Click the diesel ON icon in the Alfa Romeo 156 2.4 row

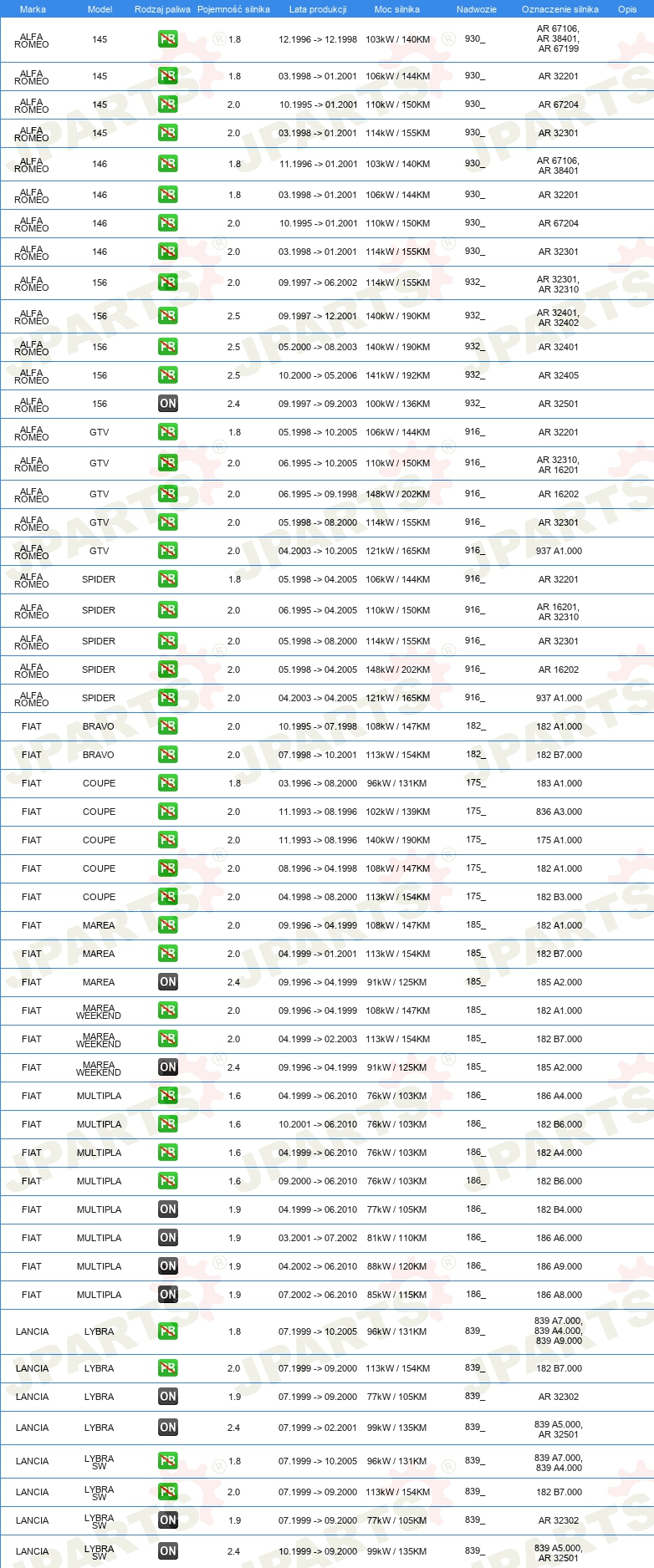point(168,404)
